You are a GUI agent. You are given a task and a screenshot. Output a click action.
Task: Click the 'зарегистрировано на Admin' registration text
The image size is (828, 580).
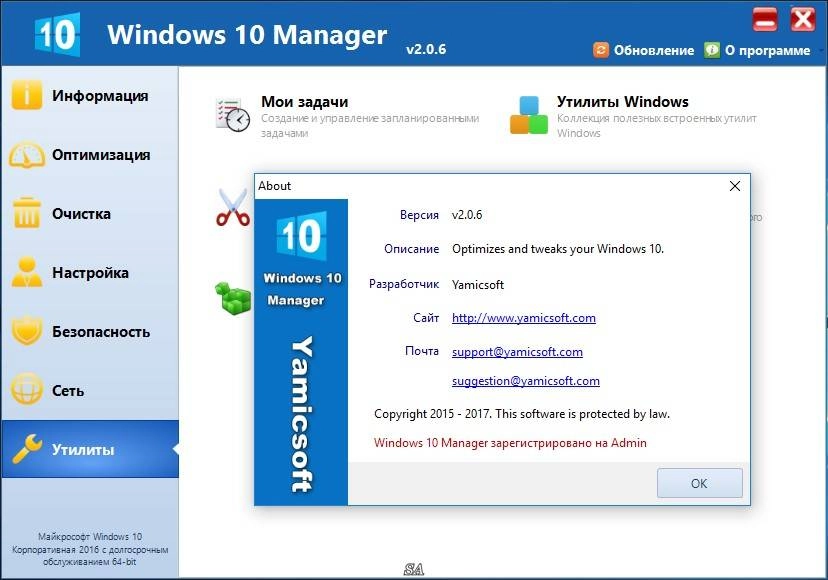(569, 443)
